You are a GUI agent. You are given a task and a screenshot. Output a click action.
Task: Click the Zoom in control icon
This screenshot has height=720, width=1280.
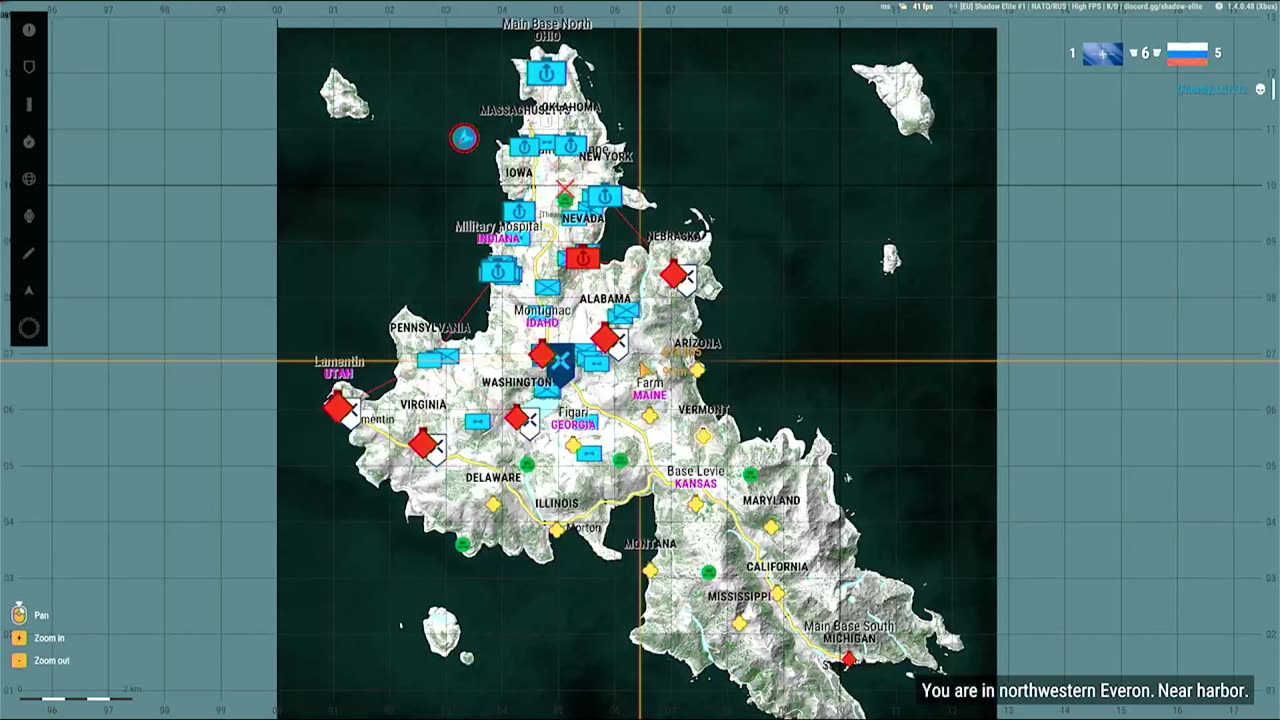18,637
